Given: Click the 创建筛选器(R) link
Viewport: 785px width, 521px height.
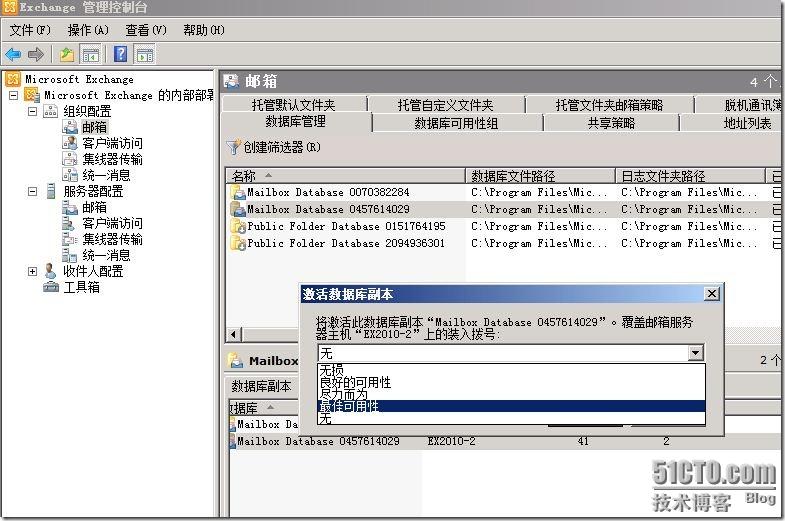Looking at the screenshot, I should click(282, 147).
